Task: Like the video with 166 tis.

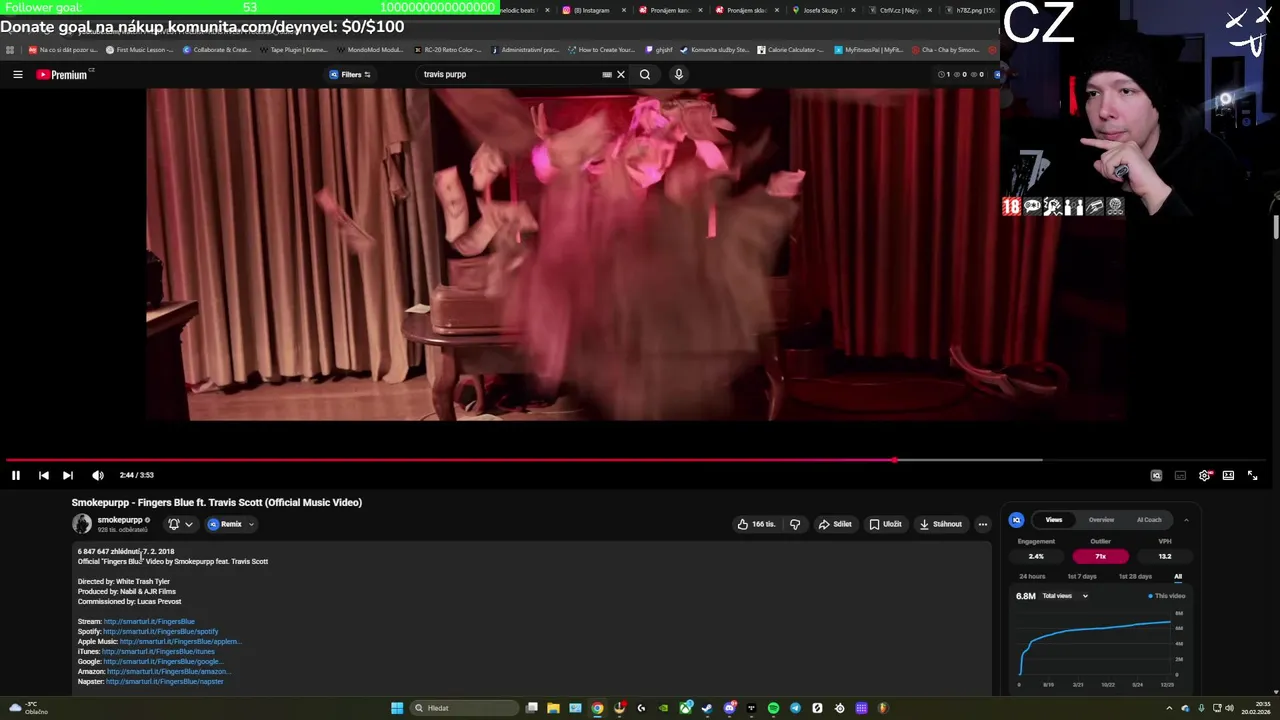Action: click(x=756, y=524)
